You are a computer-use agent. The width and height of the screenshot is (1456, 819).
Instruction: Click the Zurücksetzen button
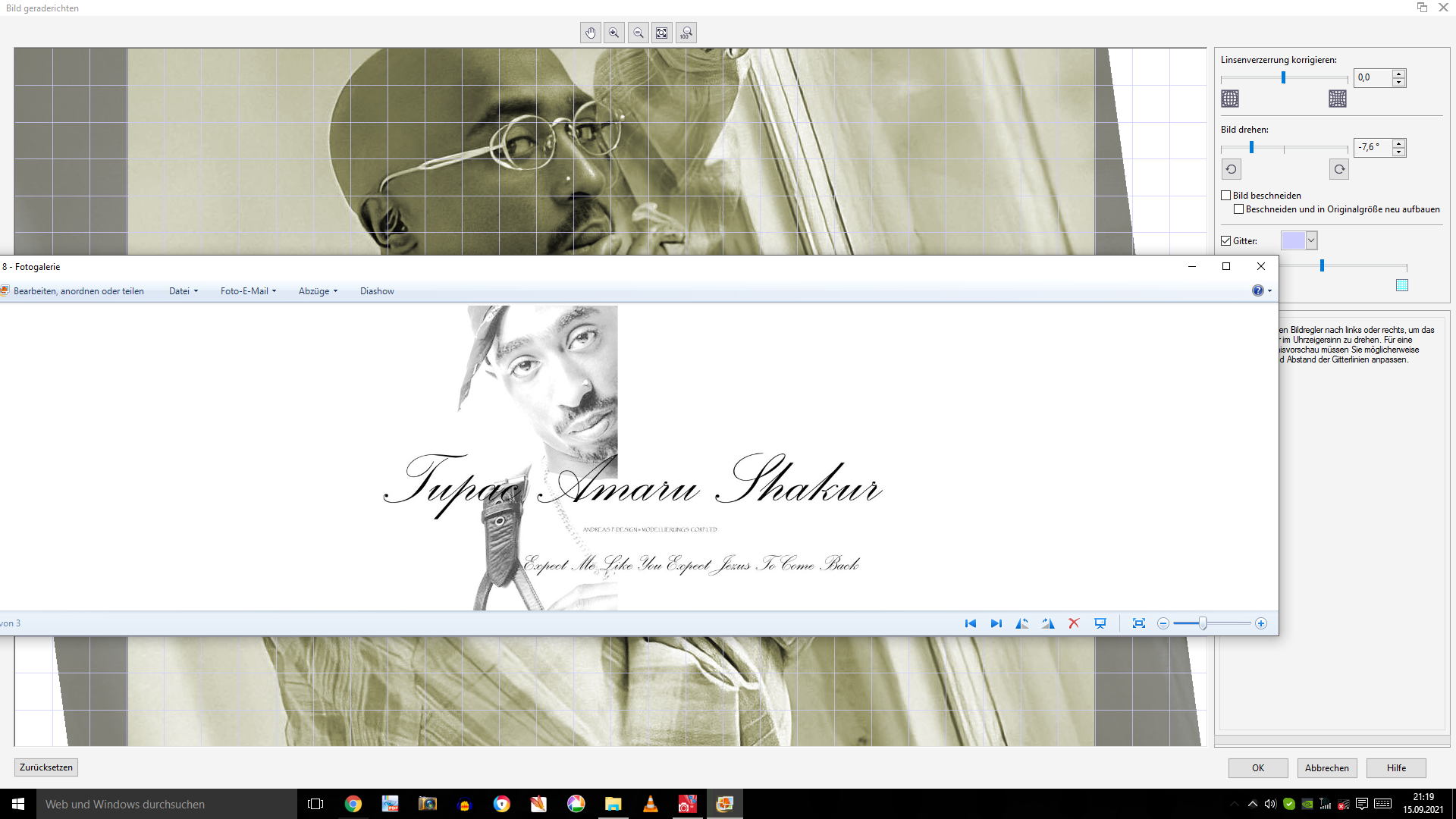pos(46,767)
